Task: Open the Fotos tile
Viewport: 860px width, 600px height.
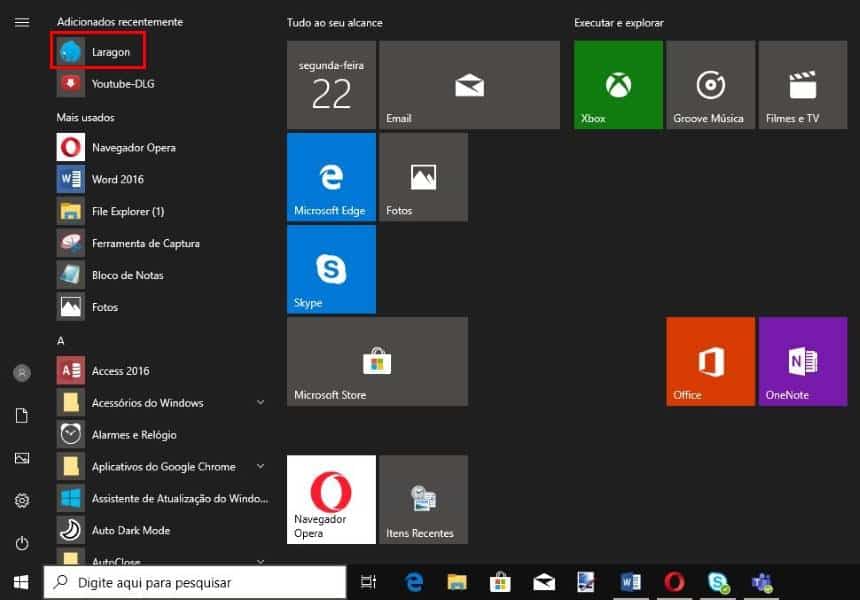Action: (423, 177)
